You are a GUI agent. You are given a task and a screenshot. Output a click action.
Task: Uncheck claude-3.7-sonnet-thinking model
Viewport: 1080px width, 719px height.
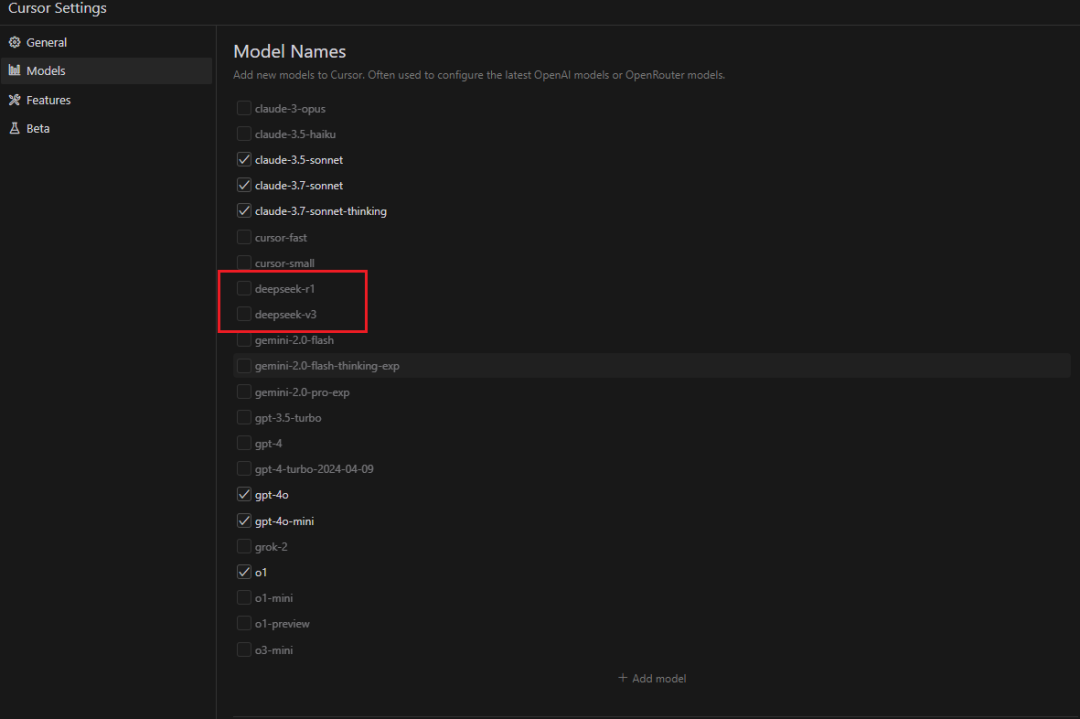tap(244, 211)
